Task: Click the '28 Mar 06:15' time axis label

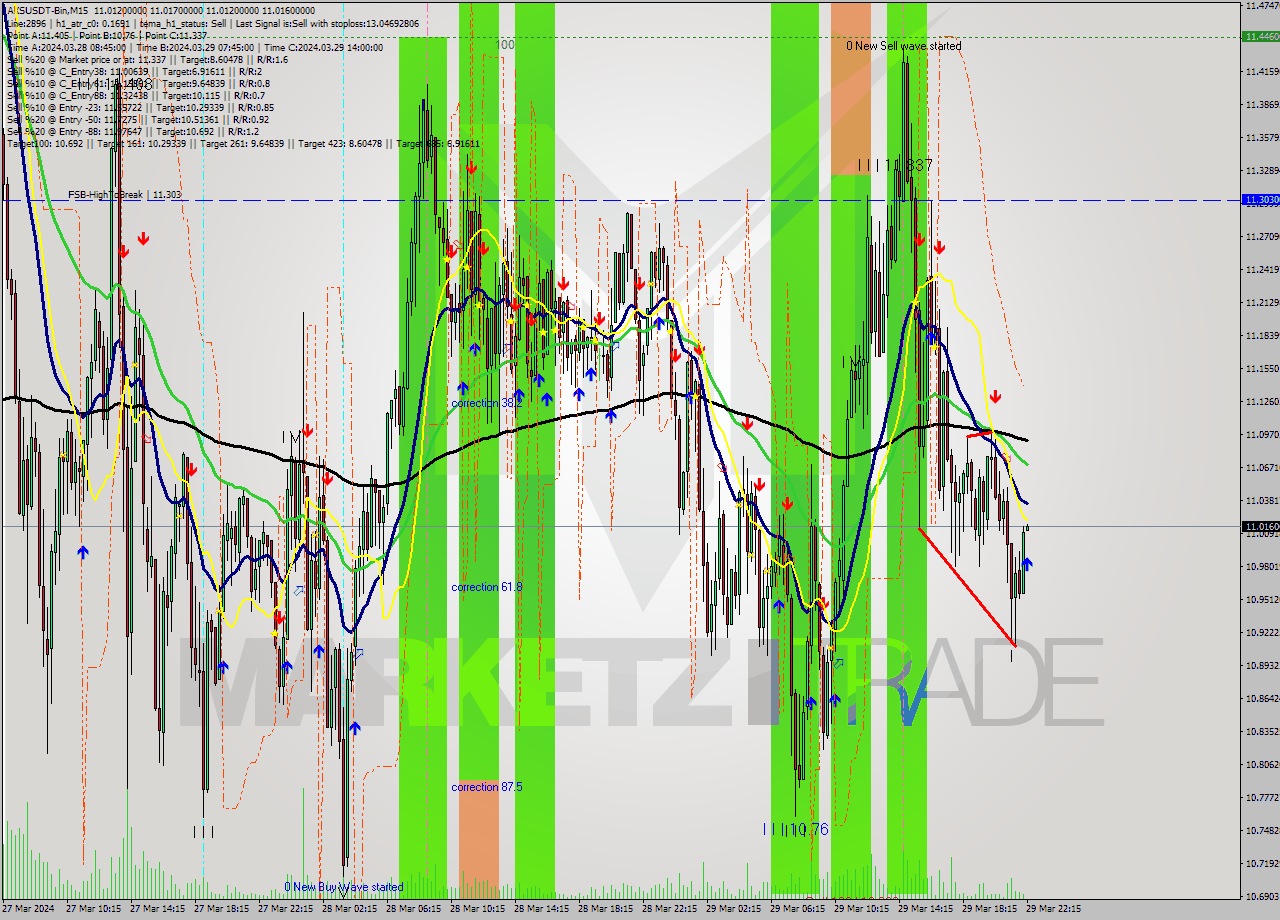Action: pyautogui.click(x=413, y=909)
